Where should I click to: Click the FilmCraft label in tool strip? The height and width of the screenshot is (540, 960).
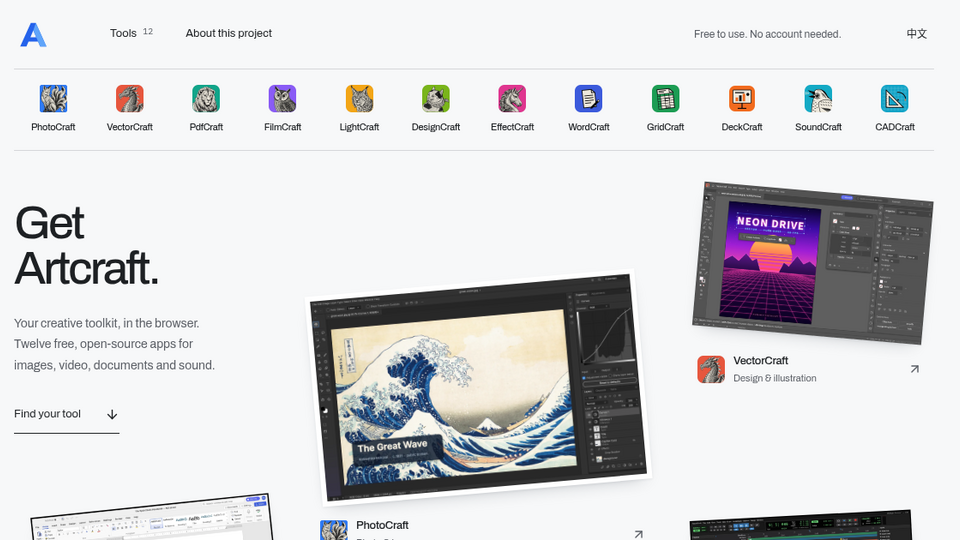[x=283, y=127]
